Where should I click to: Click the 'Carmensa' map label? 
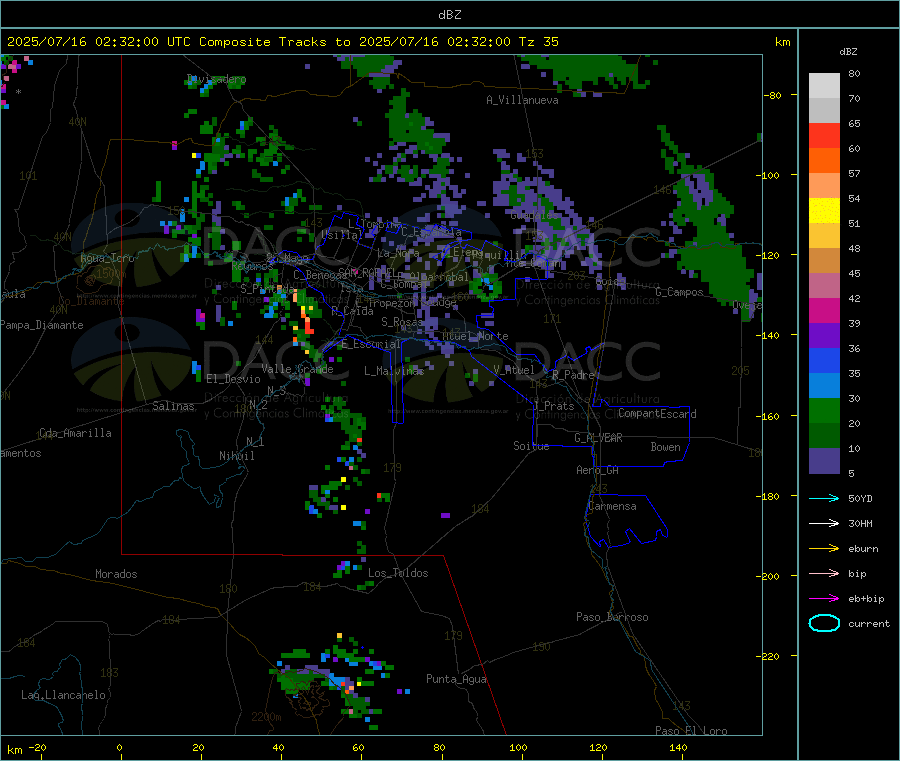click(612, 506)
